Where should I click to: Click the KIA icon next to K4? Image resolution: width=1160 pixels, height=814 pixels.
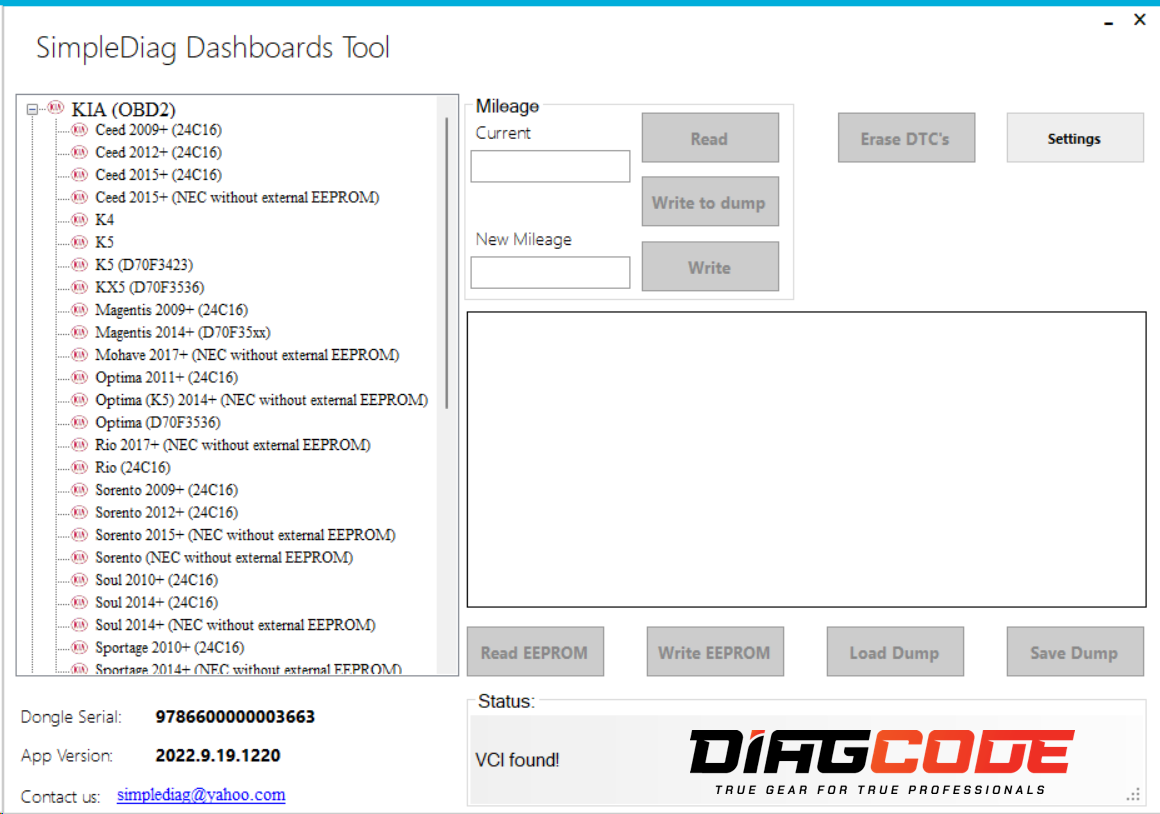79,219
